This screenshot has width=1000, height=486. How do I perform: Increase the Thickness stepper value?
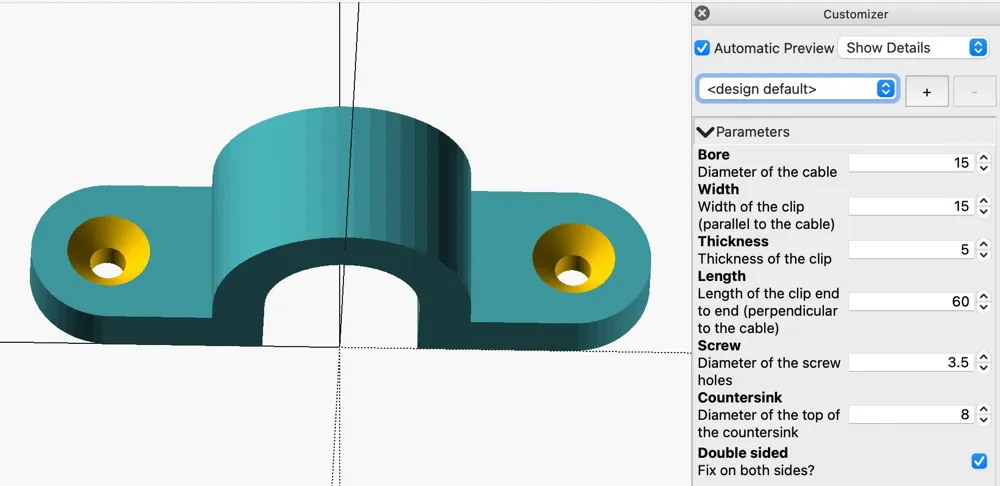tap(984, 245)
